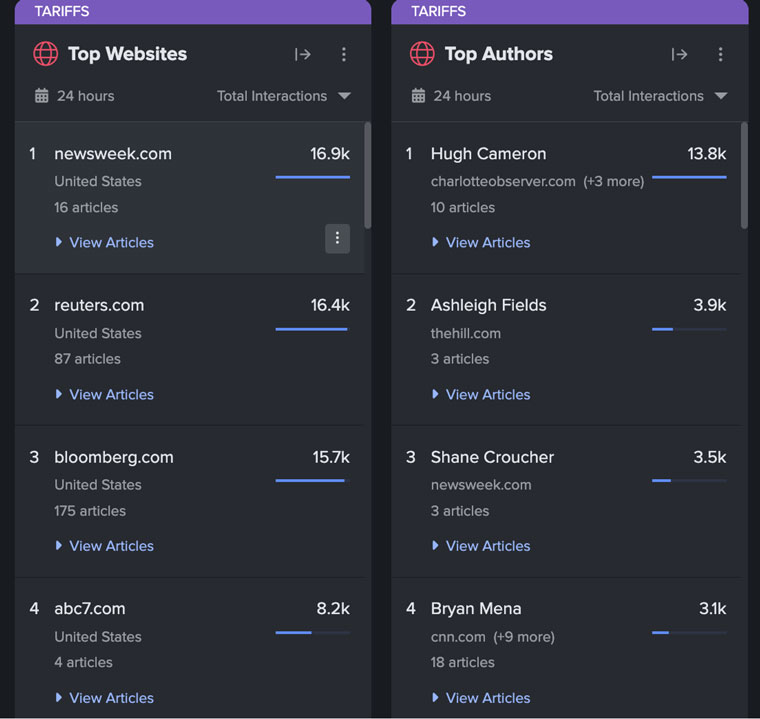Click the reuters.com website name
Screen dimensions: 760x719
point(99,305)
